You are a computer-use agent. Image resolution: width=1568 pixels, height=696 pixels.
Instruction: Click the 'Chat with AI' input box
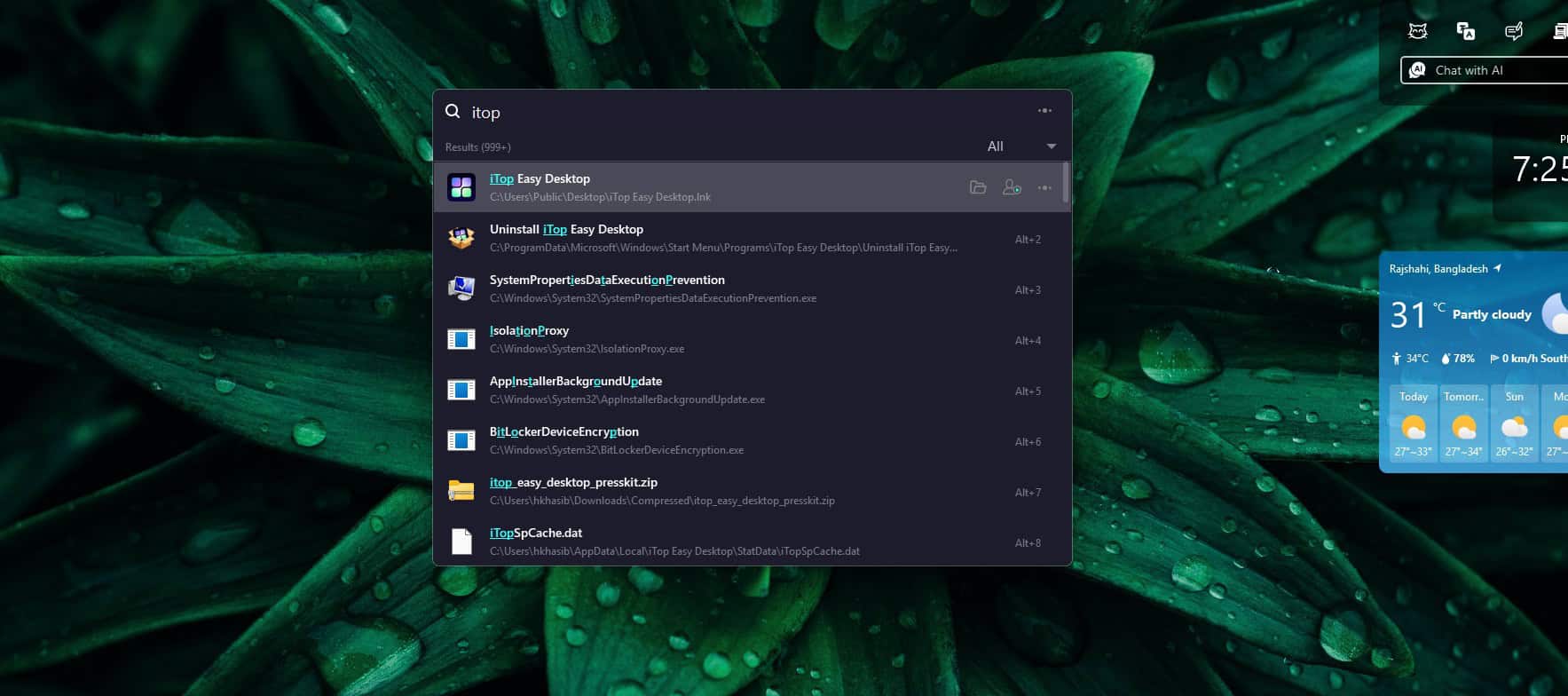coord(1485,70)
